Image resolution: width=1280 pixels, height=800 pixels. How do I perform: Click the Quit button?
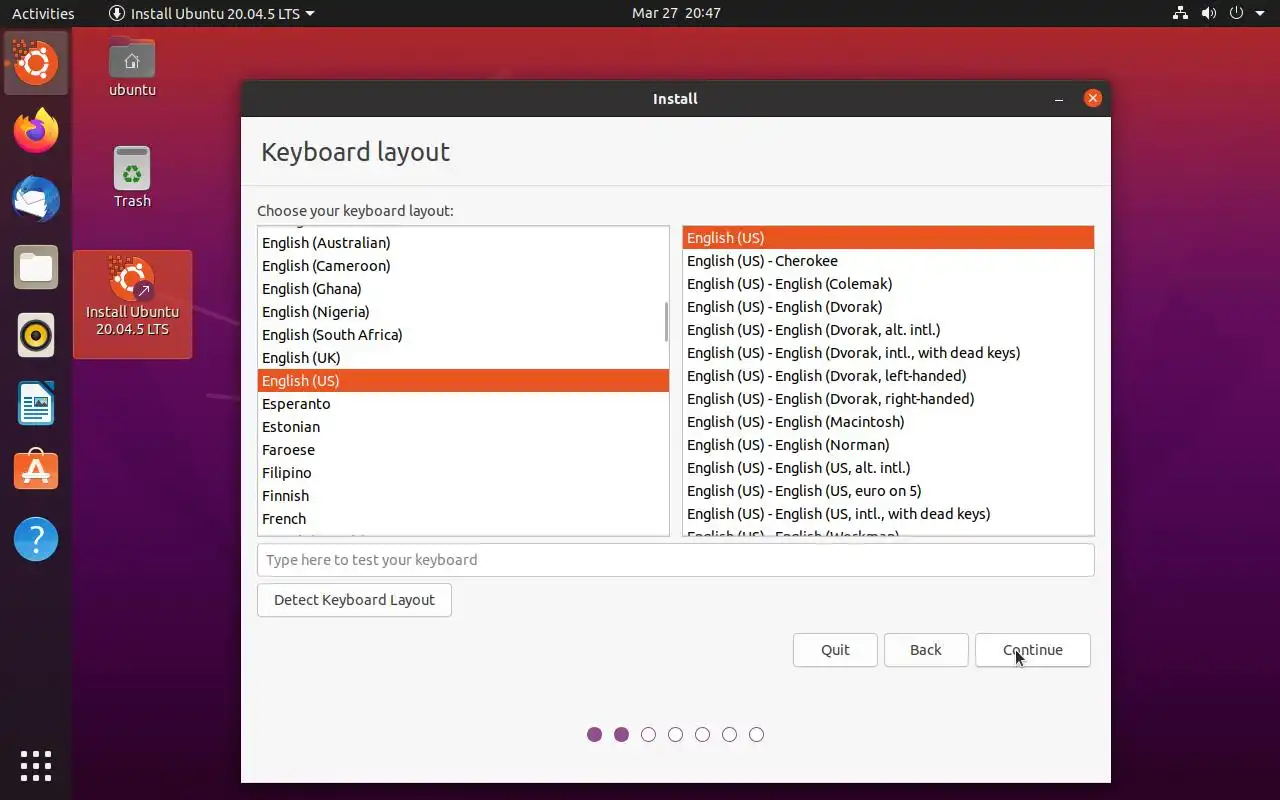[x=835, y=650]
